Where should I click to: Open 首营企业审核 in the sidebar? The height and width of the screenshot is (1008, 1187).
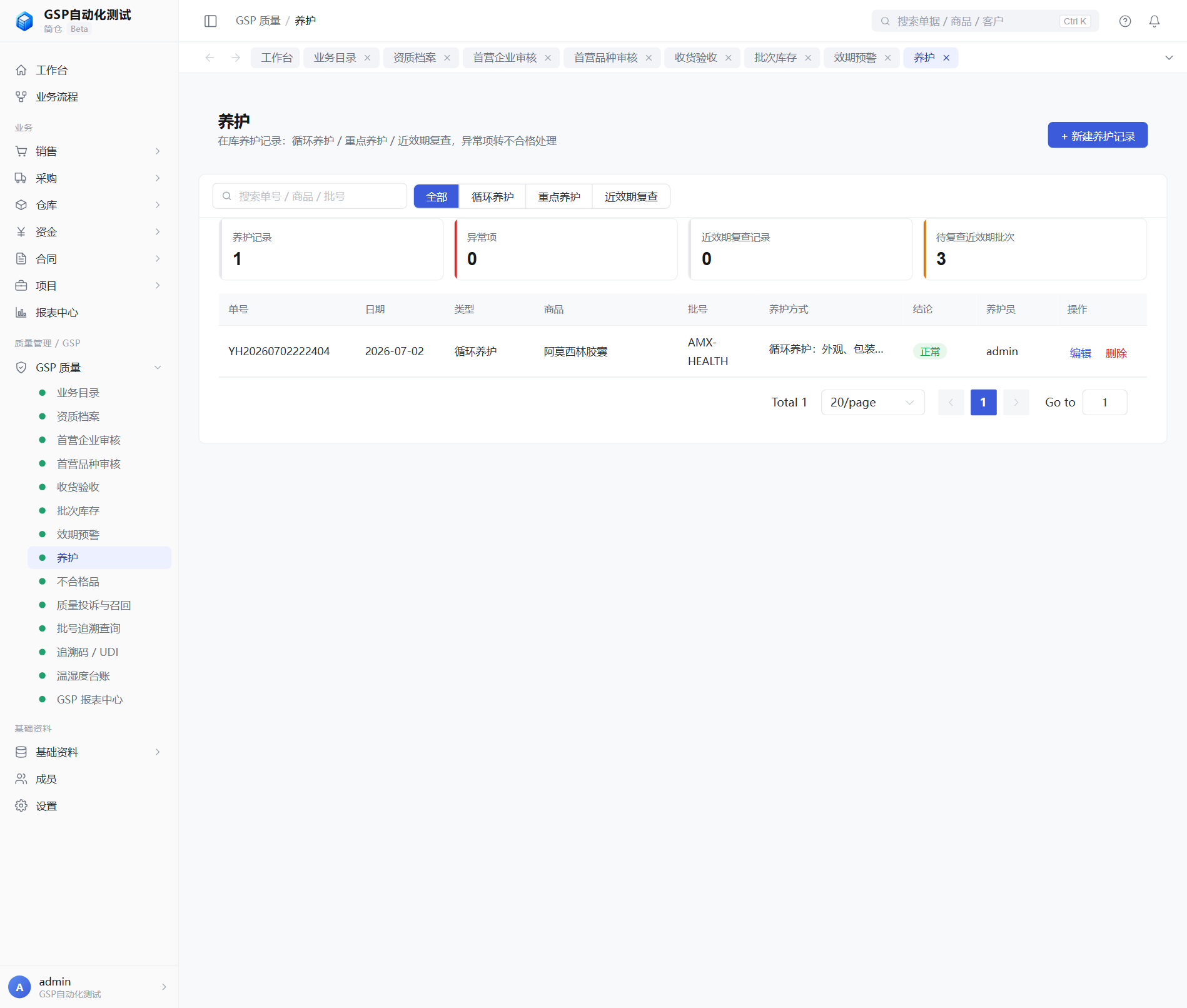pyautogui.click(x=99, y=440)
